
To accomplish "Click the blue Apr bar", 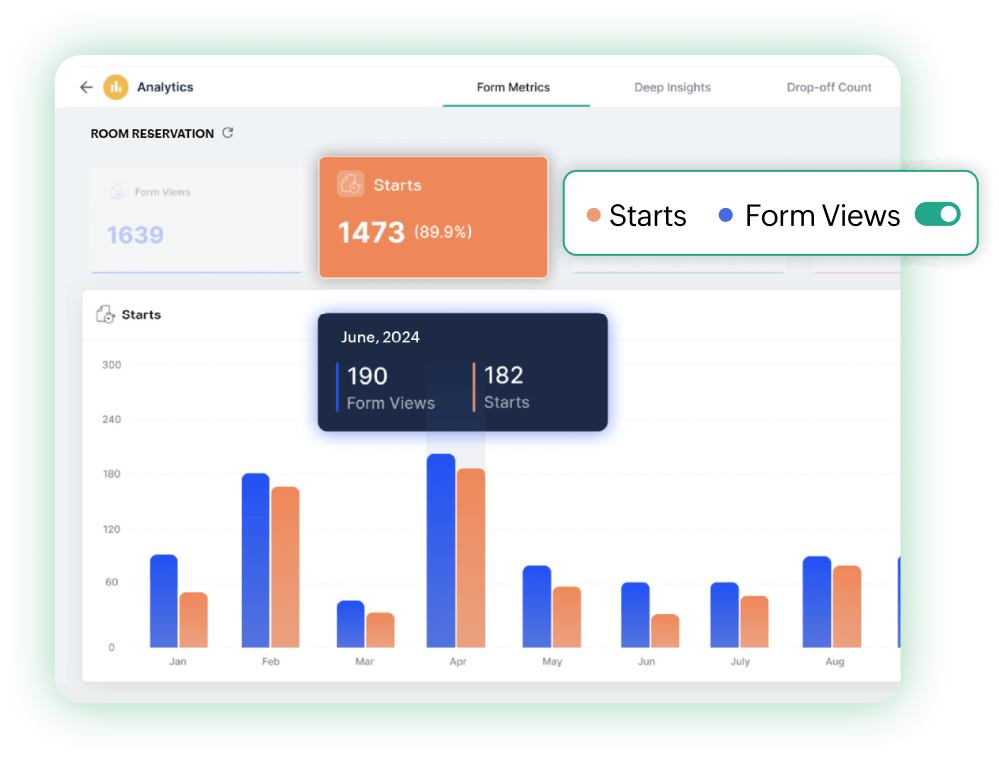I will click(x=441, y=550).
